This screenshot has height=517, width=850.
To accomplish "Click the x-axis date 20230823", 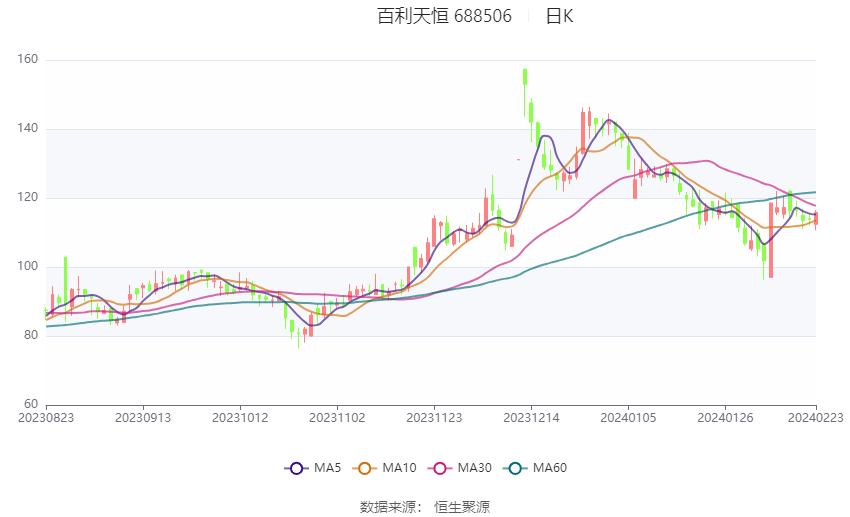I will (x=46, y=418).
